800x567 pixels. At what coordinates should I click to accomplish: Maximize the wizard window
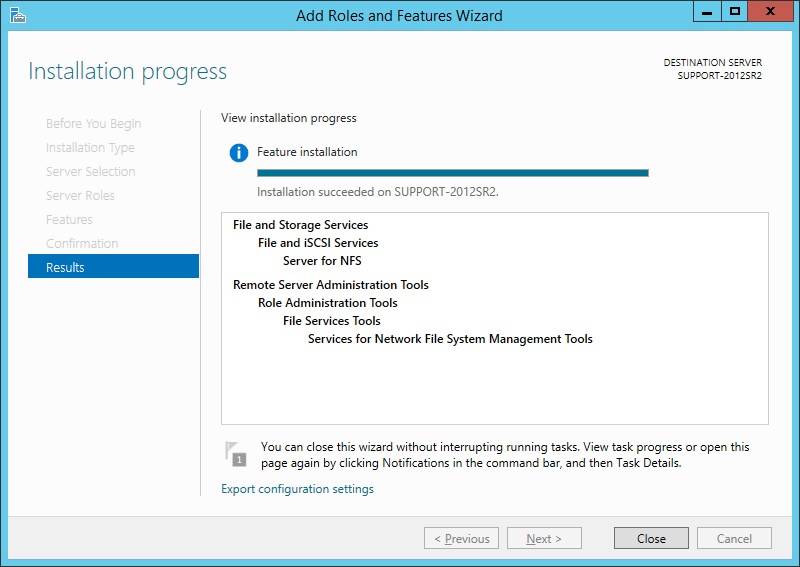(x=736, y=12)
